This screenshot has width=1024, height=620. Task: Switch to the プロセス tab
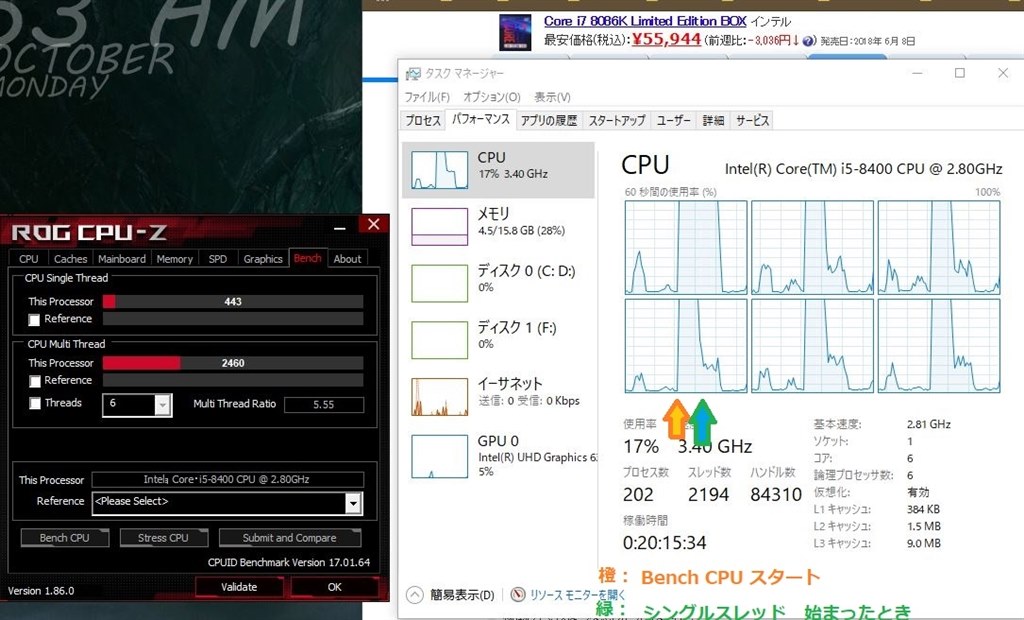423,121
